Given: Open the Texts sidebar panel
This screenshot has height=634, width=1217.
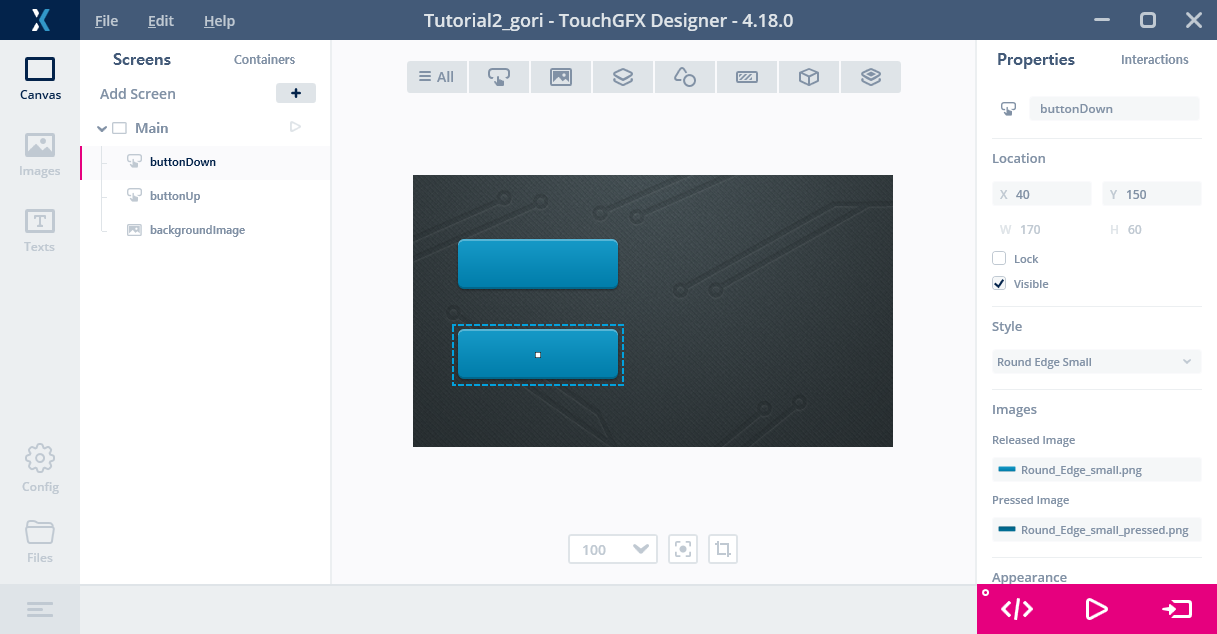Looking at the screenshot, I should [x=40, y=231].
